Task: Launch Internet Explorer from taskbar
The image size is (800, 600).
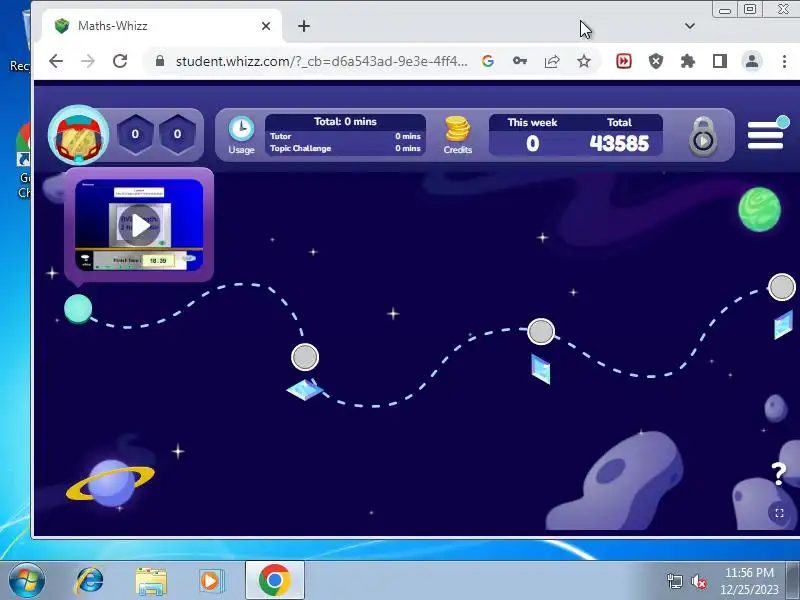Action: [x=89, y=581]
